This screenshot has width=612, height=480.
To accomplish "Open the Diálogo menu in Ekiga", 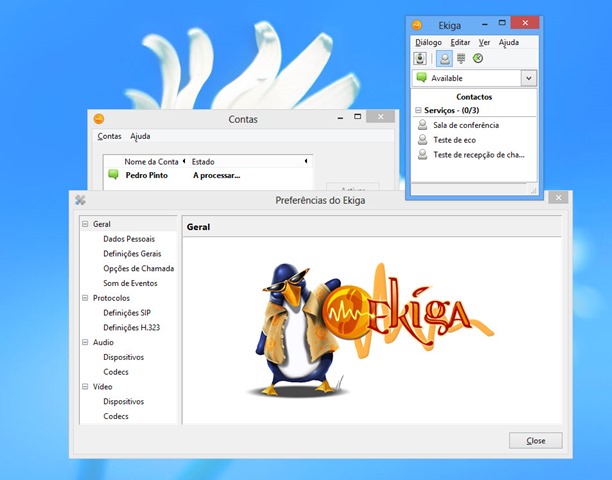I will [x=428, y=42].
